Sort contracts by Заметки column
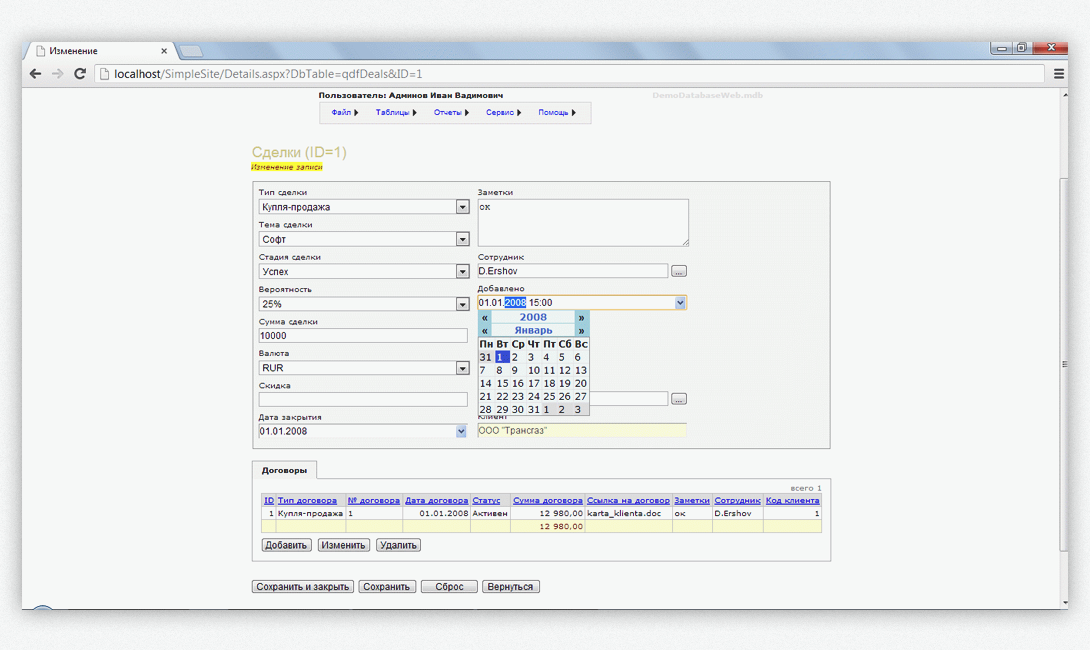The height and width of the screenshot is (650, 1090). coord(692,501)
